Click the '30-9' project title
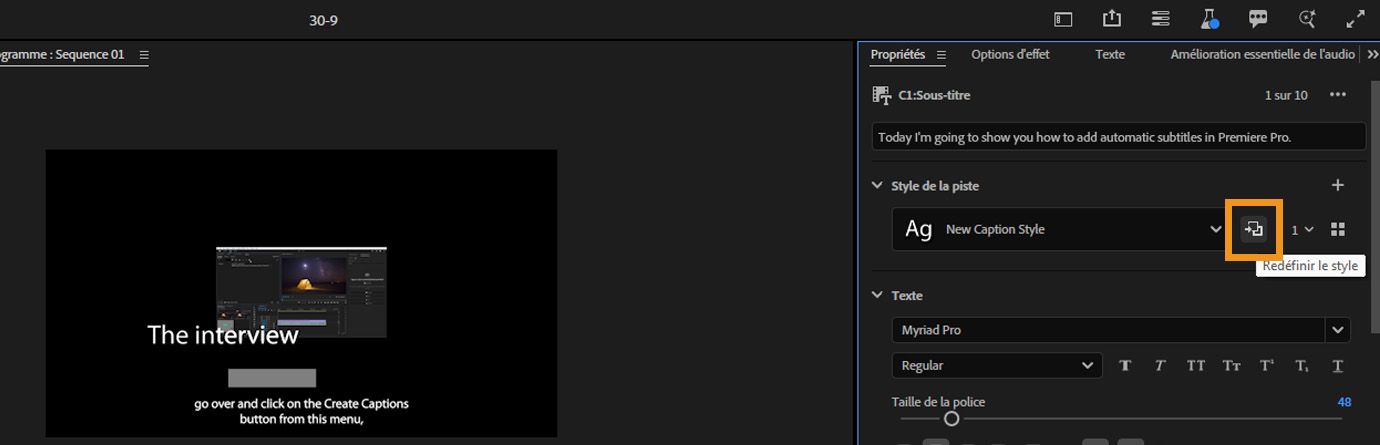Image resolution: width=1380 pixels, height=445 pixels. pos(323,20)
